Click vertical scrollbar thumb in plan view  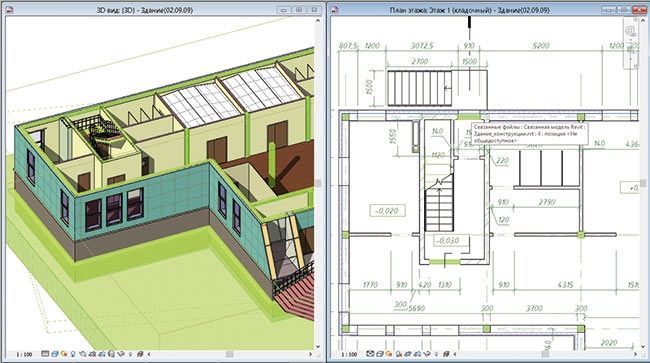click(643, 183)
